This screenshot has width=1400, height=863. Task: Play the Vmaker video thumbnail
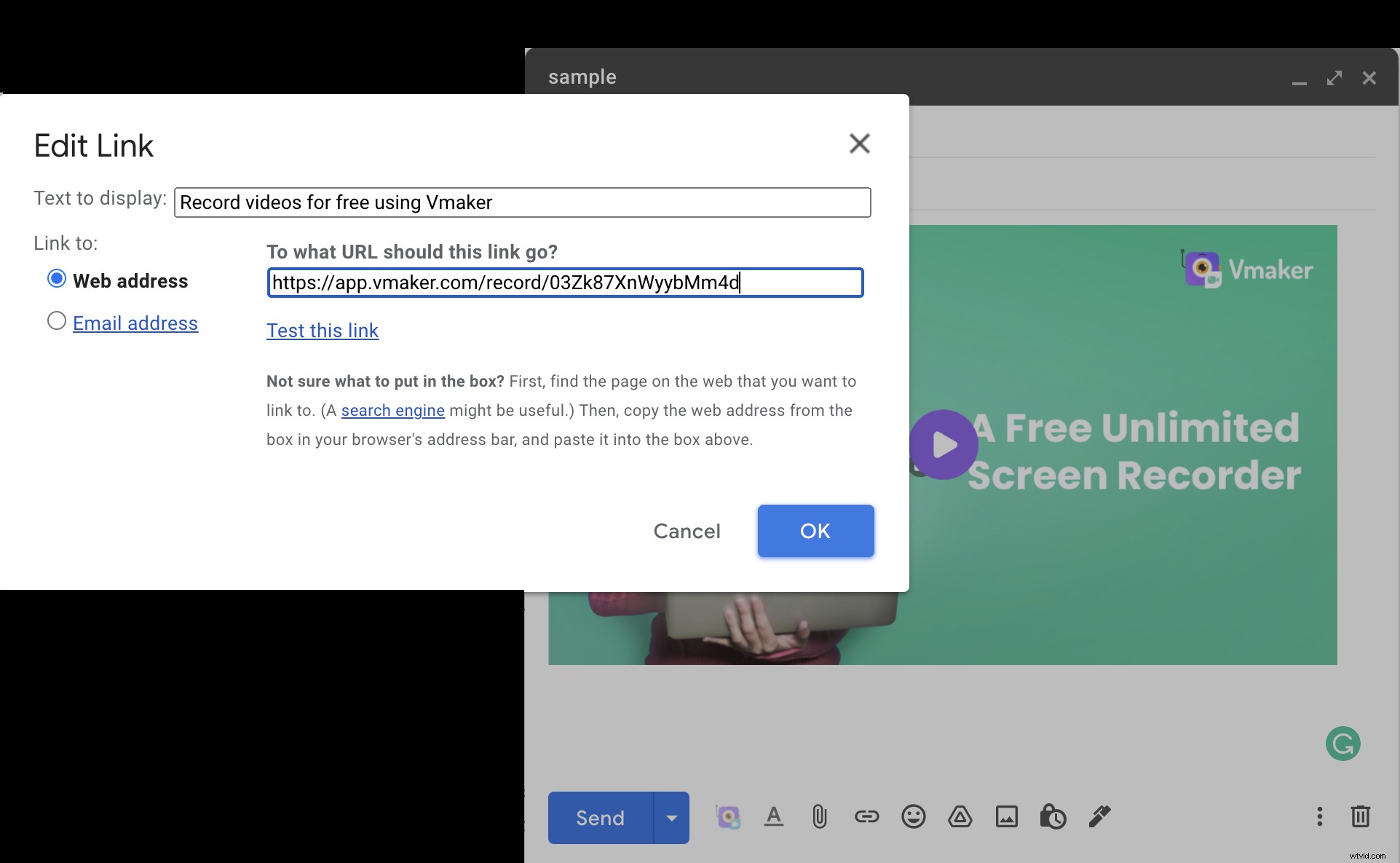[944, 445]
